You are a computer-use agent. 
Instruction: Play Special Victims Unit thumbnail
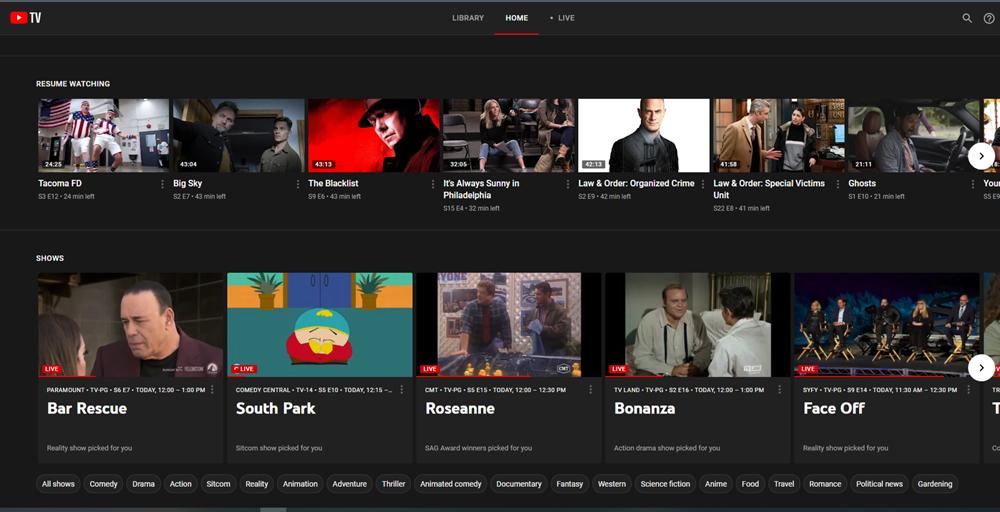coord(779,135)
